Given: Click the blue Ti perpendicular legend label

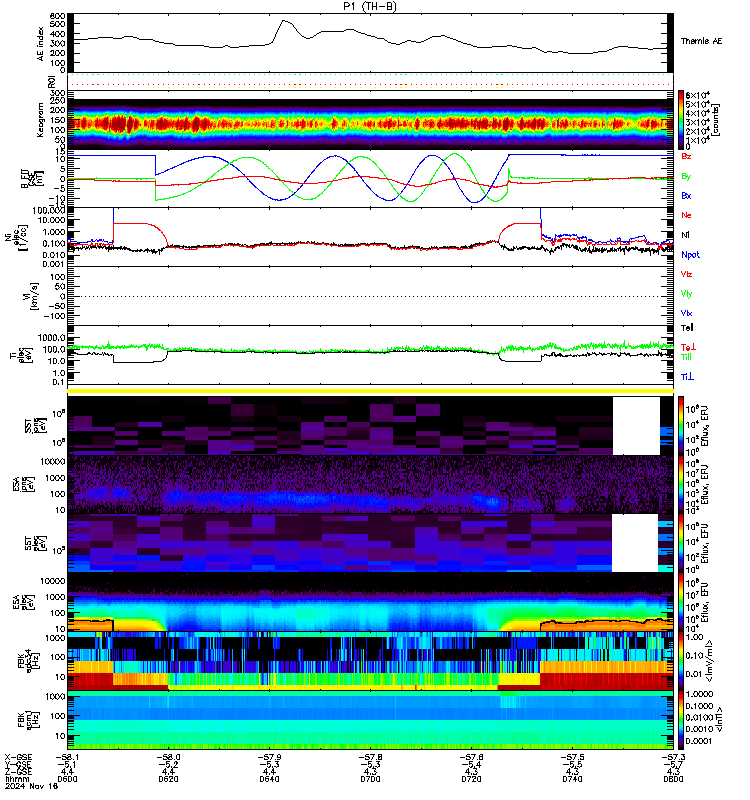Looking at the screenshot, I should click(x=687, y=377).
